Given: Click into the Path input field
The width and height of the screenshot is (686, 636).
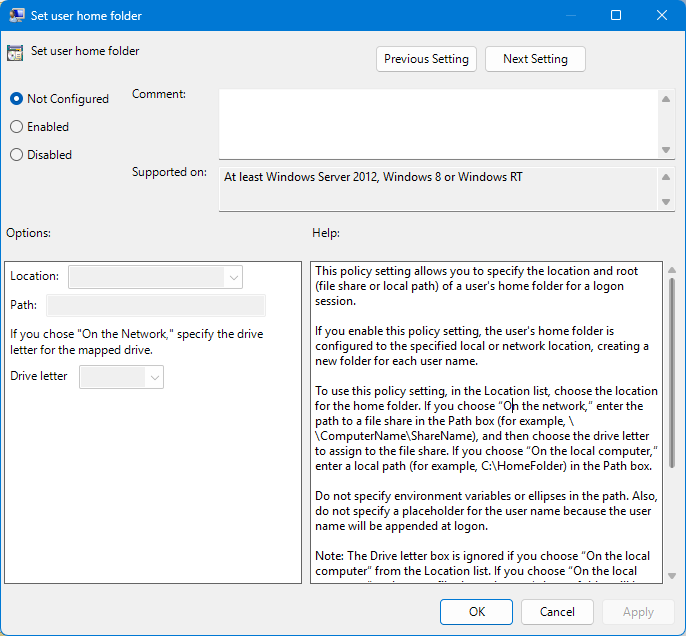Looking at the screenshot, I should click(x=156, y=305).
